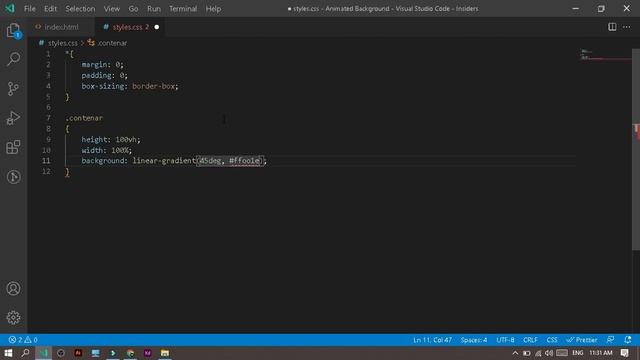This screenshot has width=640, height=360.
Task: Open Windows search from the taskbar
Action: [x=25, y=353]
